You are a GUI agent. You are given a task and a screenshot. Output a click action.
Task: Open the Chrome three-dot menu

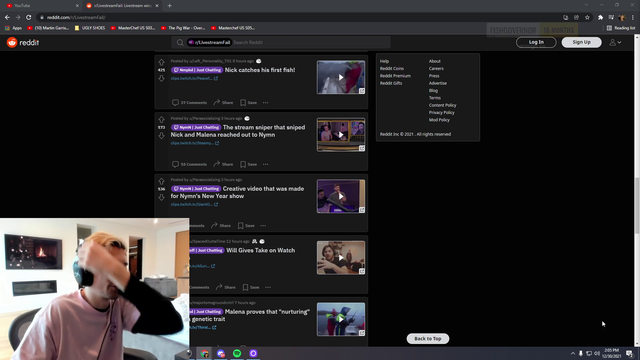[633, 18]
